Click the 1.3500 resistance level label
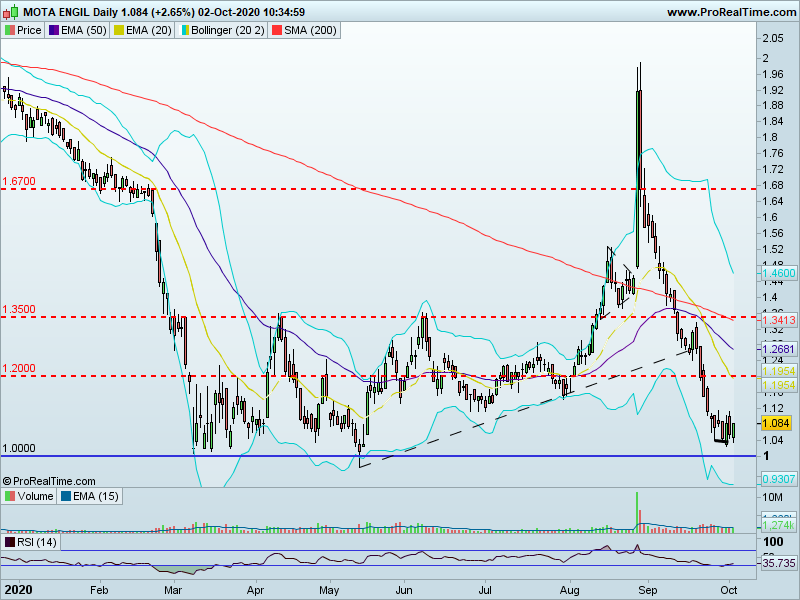 (x=19, y=309)
